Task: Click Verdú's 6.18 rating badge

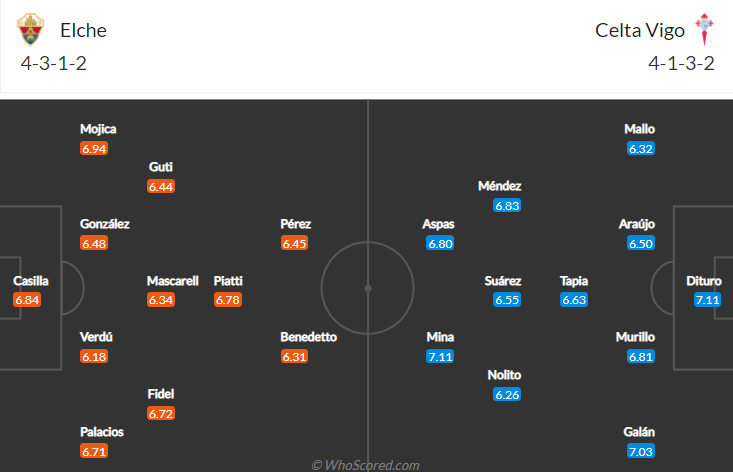Action: coord(94,357)
